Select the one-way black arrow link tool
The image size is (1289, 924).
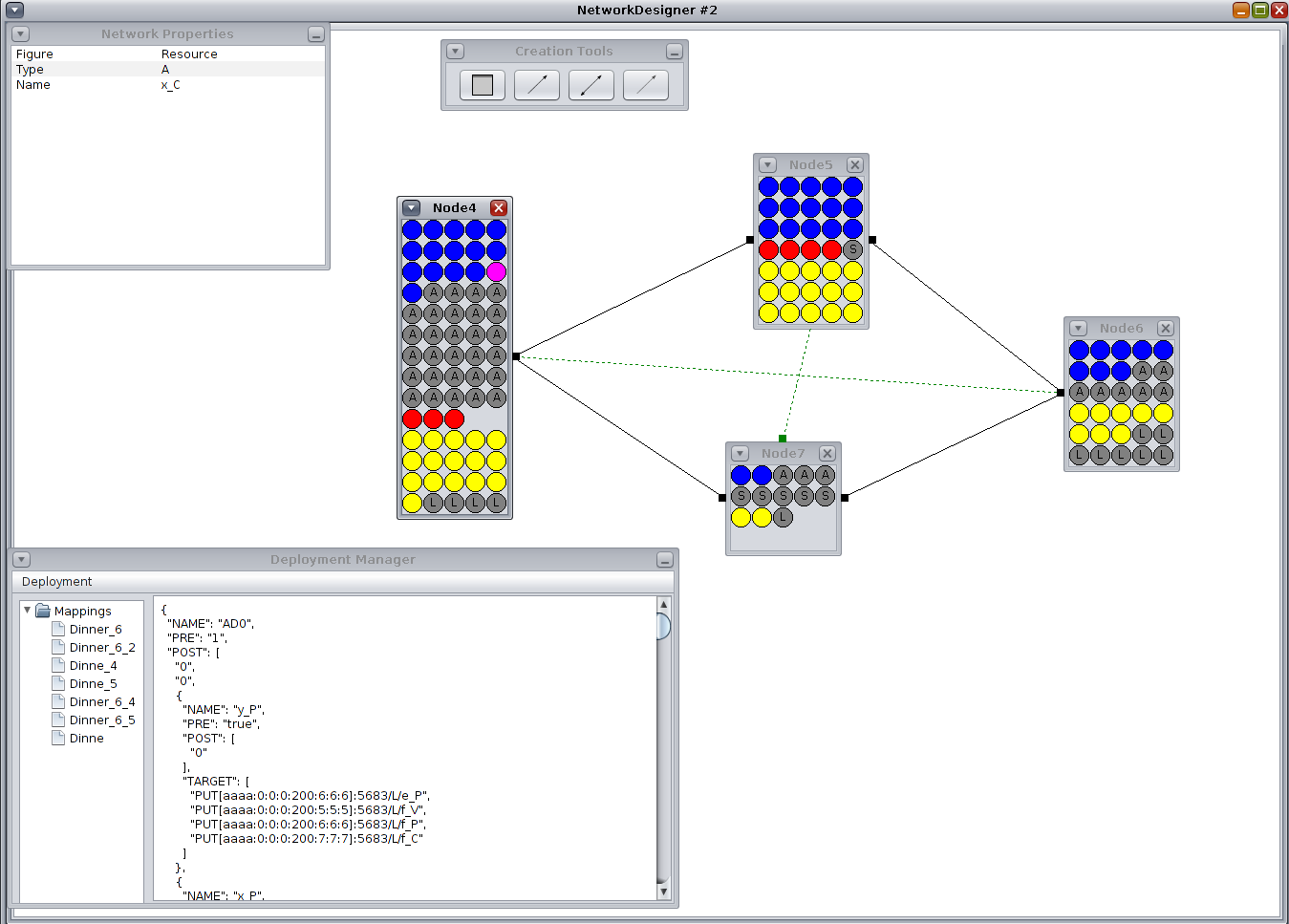click(x=537, y=85)
